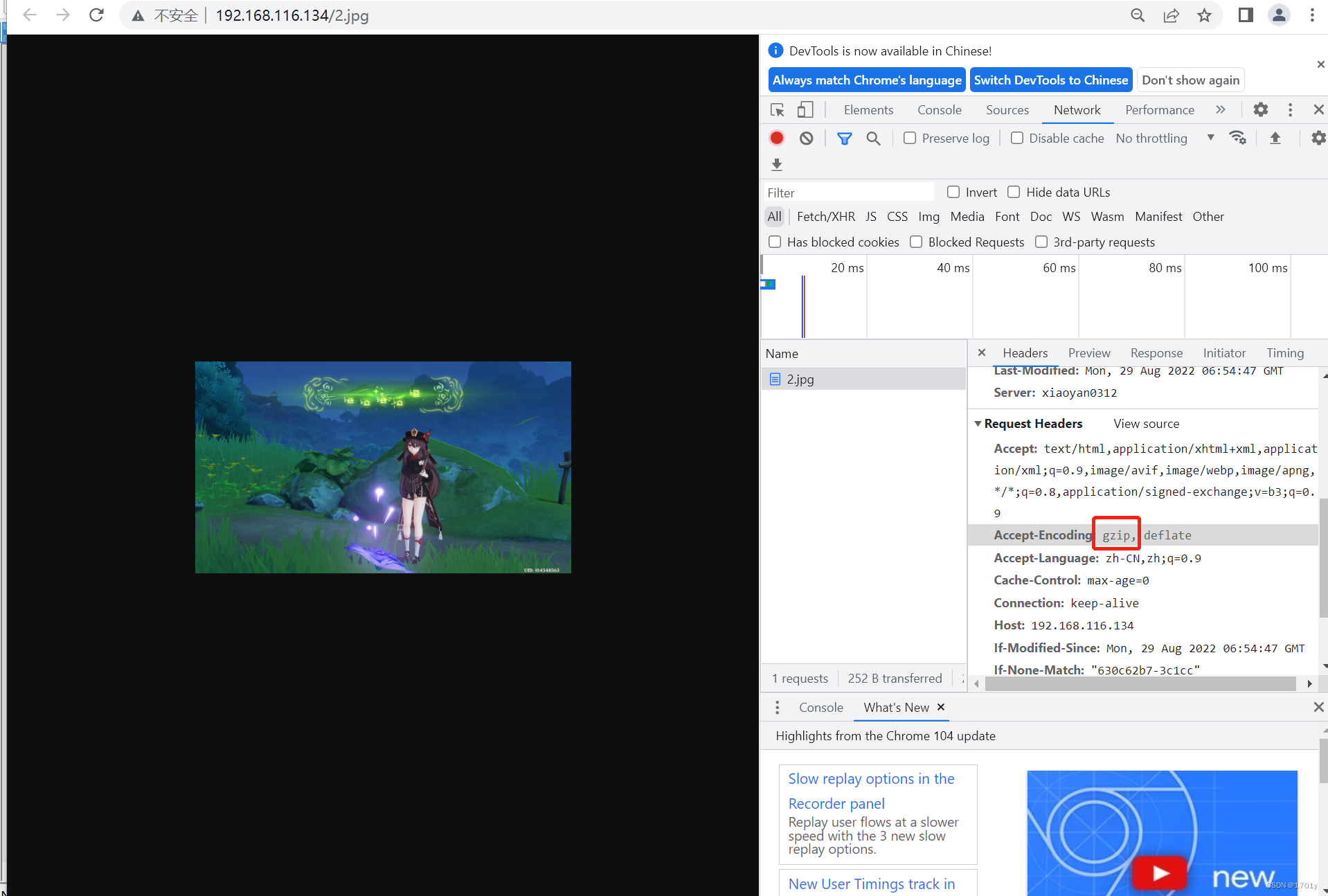The image size is (1328, 896).
Task: Click the headers horizontal scrollbar
Action: 1140,684
